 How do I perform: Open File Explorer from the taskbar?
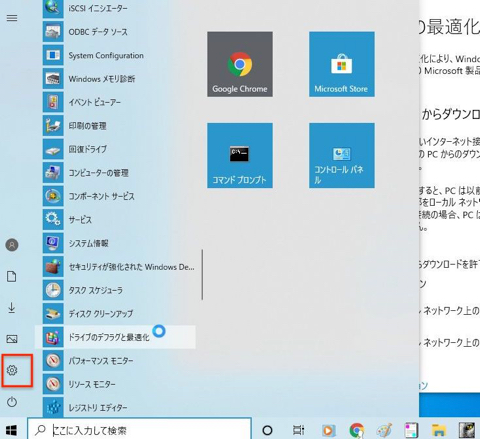[439, 430]
